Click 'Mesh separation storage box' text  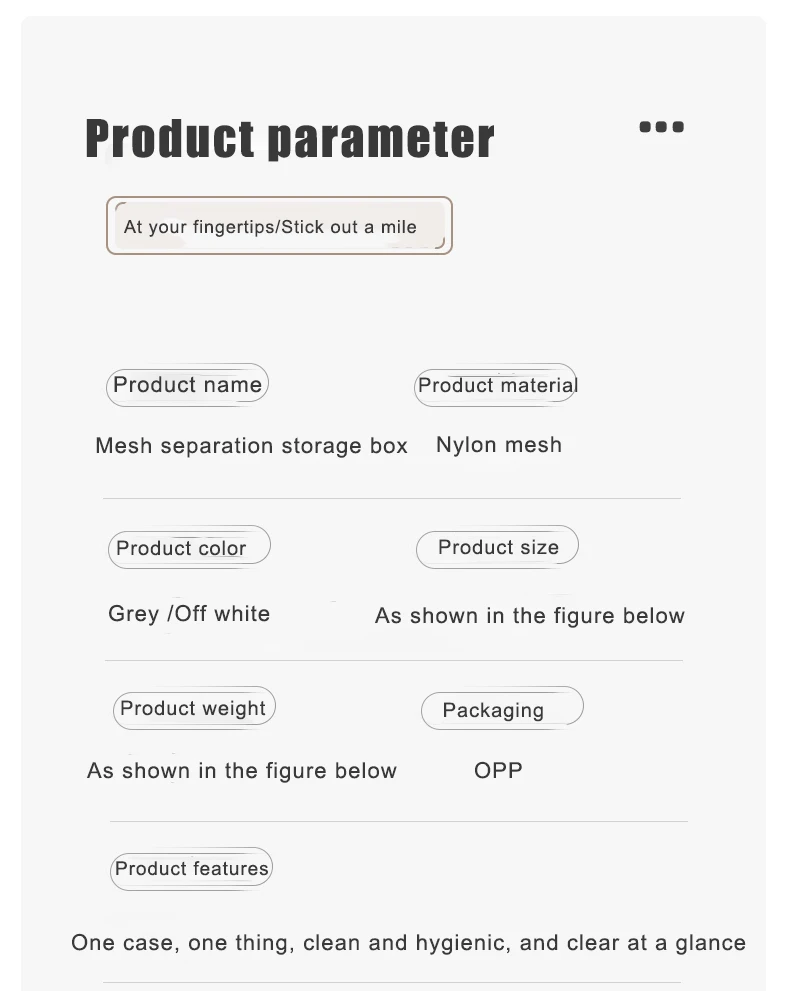tap(251, 446)
